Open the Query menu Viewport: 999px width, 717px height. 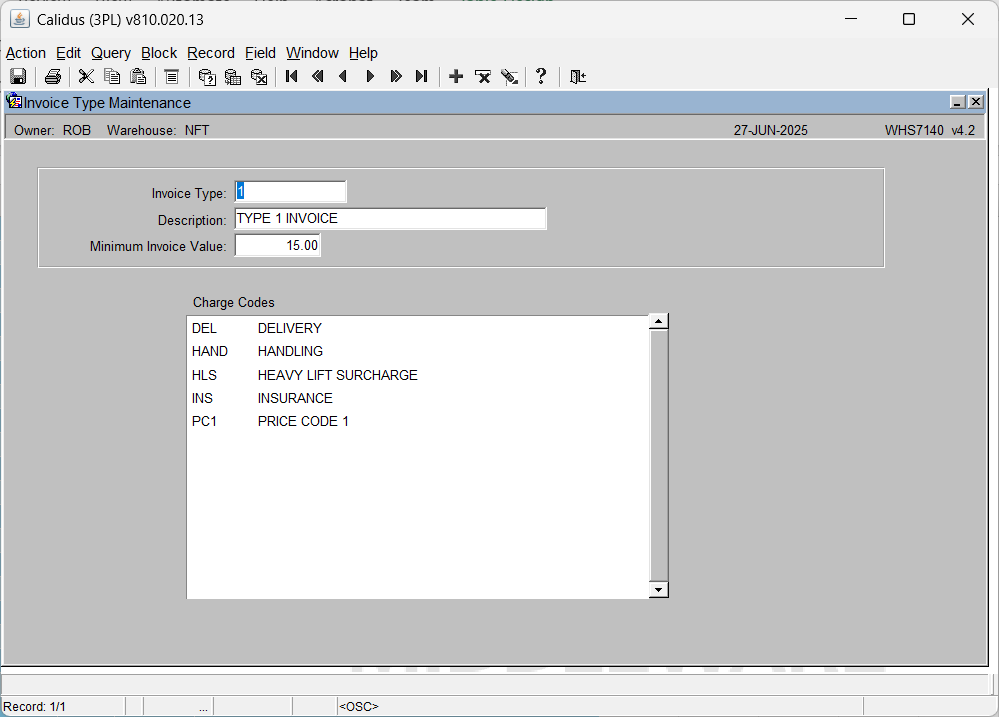click(111, 53)
